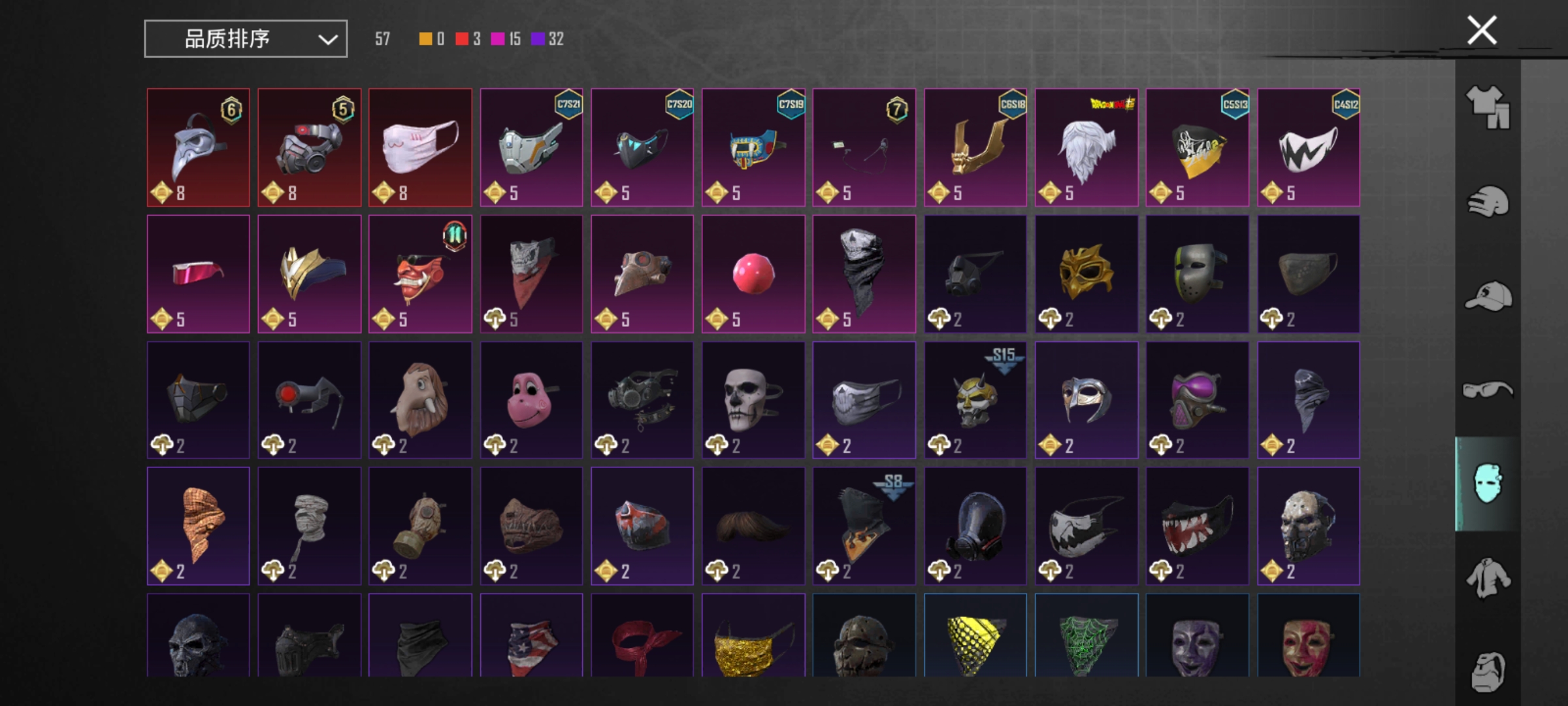
Task: Choose the pink cat face mask
Action: (420, 148)
